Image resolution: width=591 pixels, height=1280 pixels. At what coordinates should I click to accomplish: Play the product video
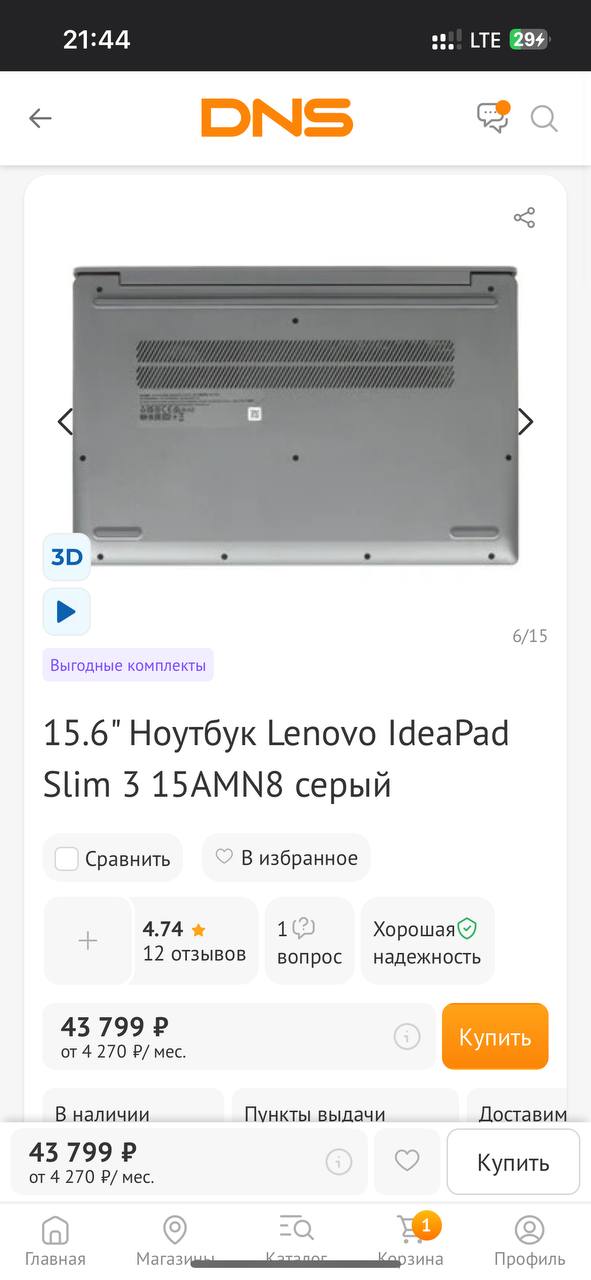[67, 611]
